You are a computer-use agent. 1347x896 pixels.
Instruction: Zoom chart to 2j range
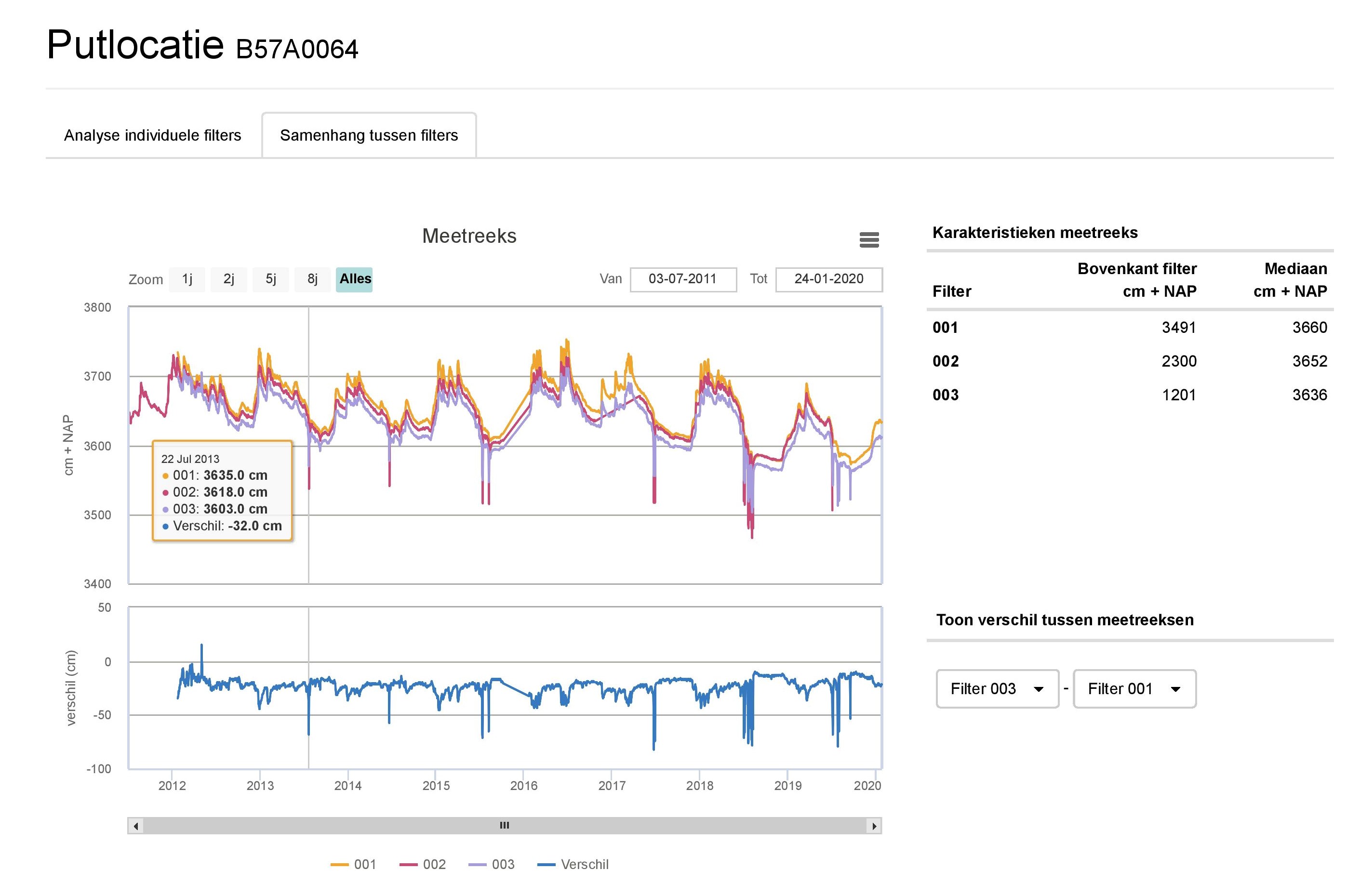pos(229,279)
